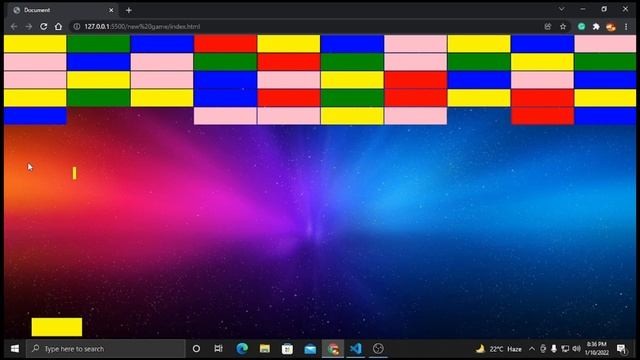View site information for 127.0.0.1
640x360 pixels.
click(76, 27)
